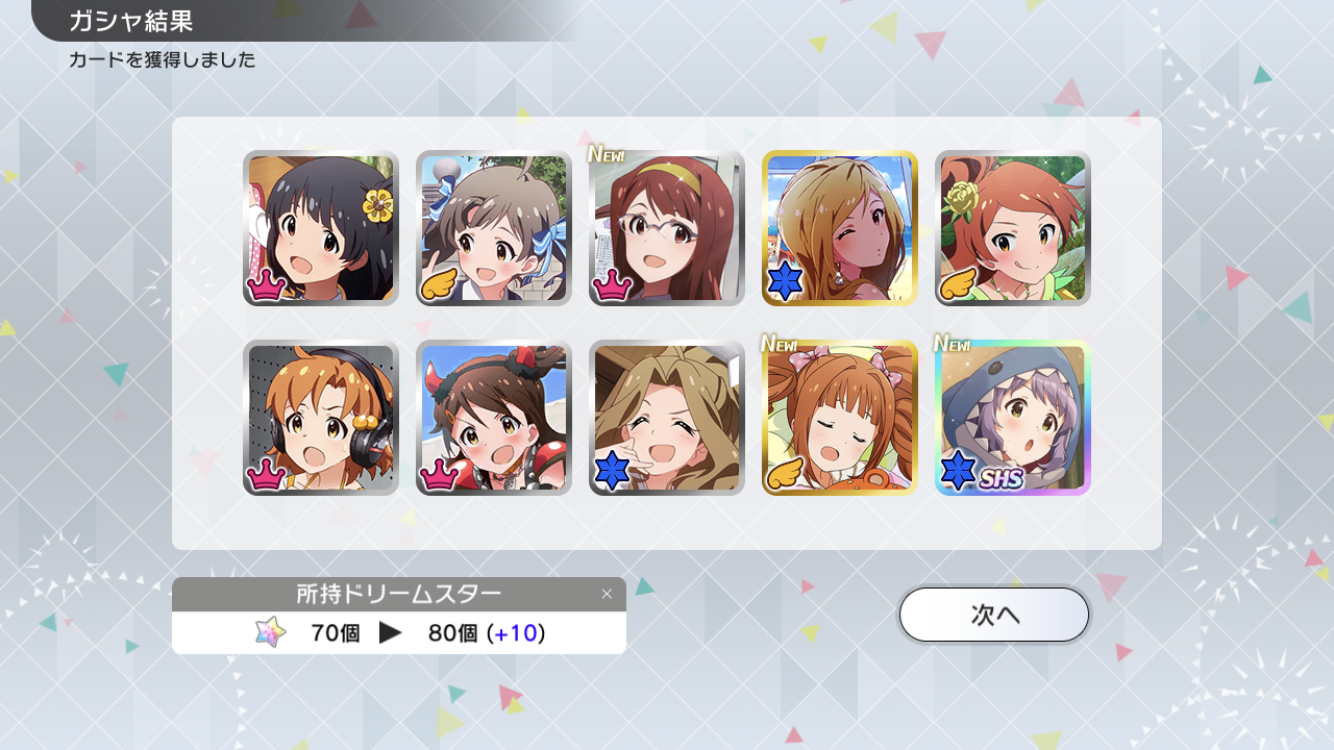The width and height of the screenshot is (1334, 750).
Task: Tap blue star icon on laughing girl card
Action: pyautogui.click(x=613, y=472)
